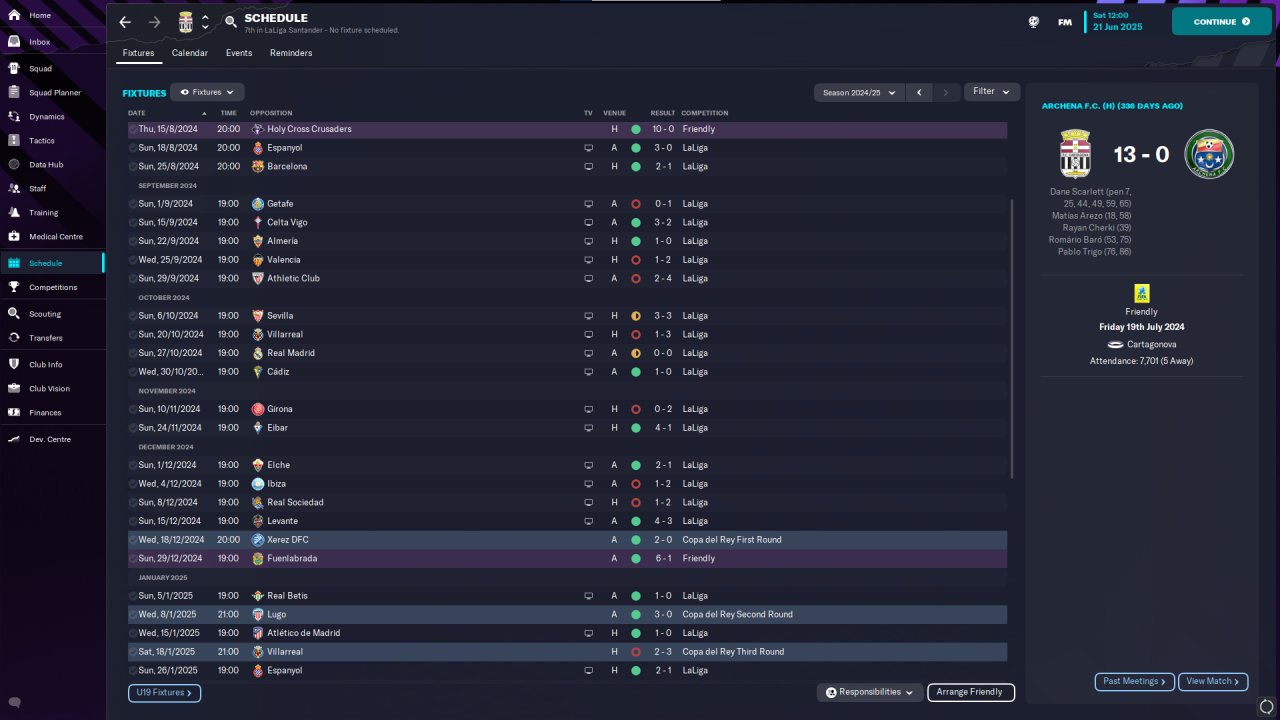Open the FM menu logo

[x=1065, y=22]
